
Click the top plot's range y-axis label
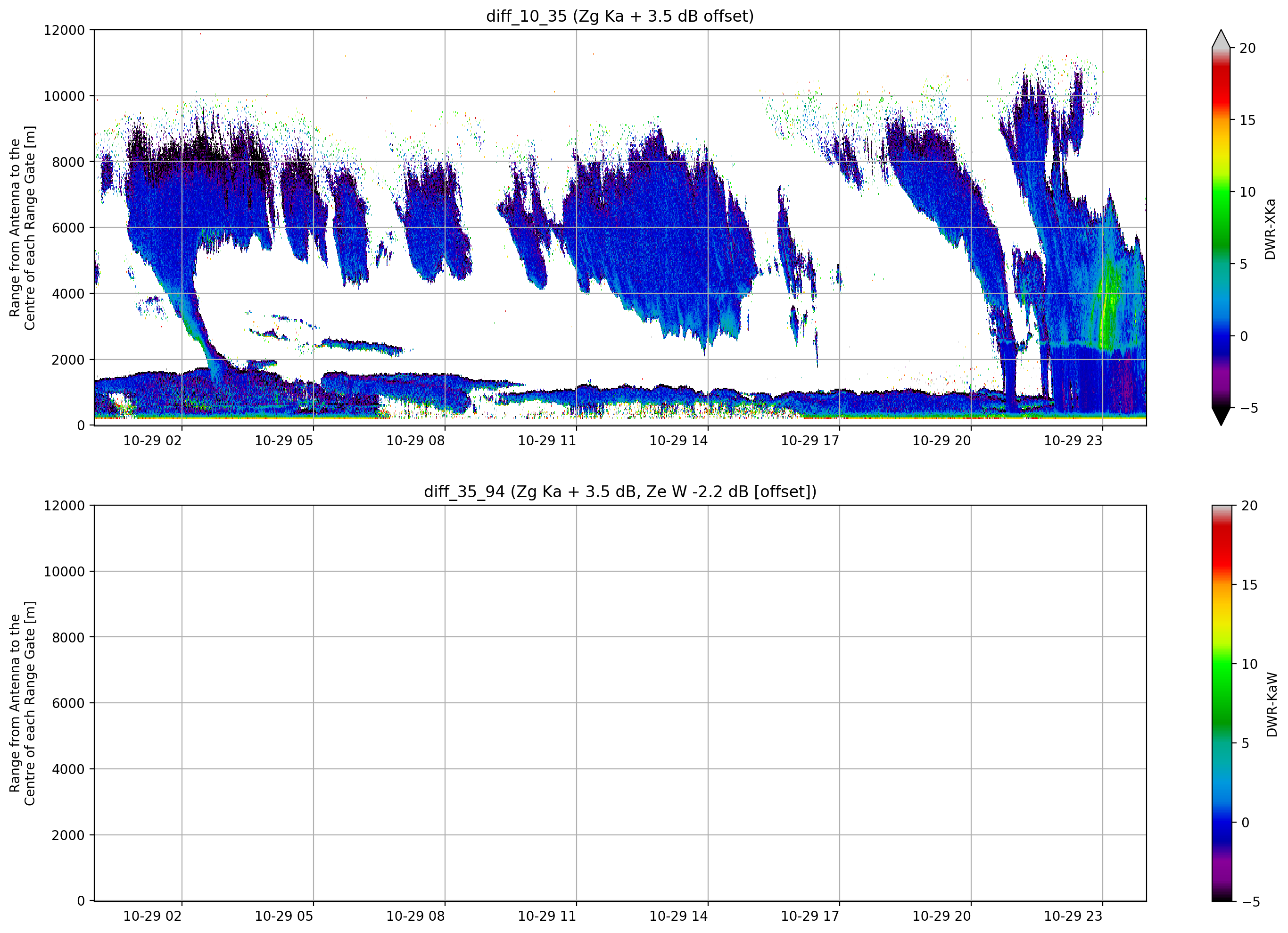22,228
